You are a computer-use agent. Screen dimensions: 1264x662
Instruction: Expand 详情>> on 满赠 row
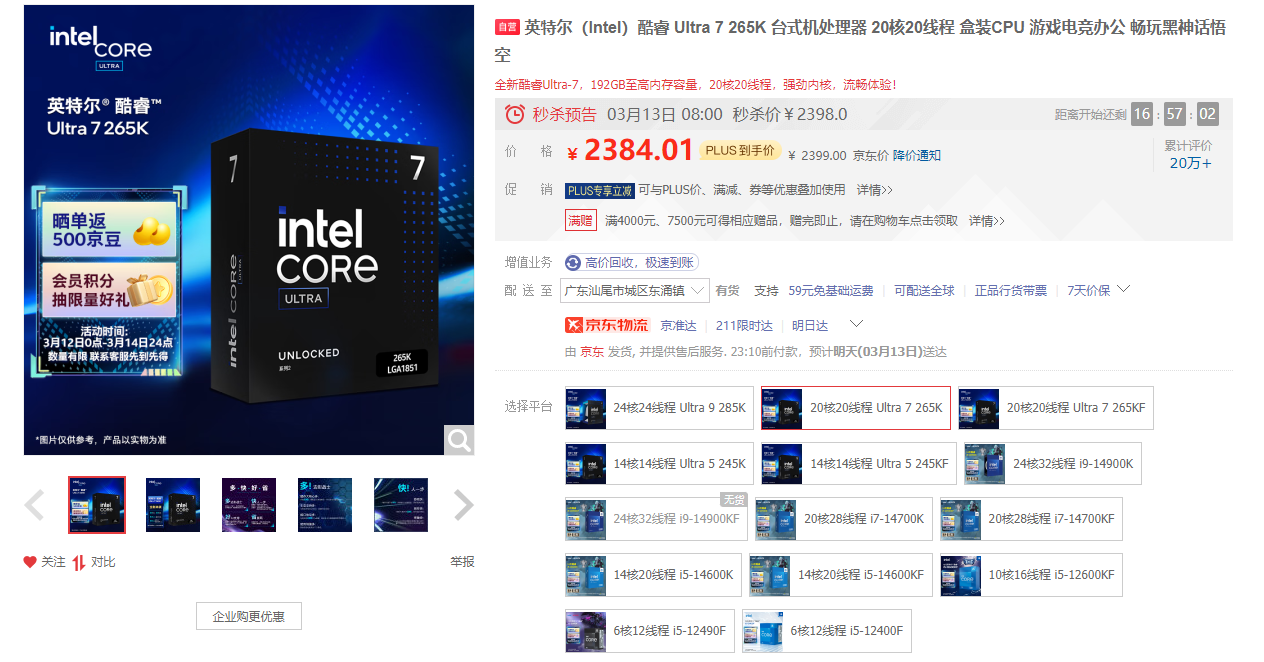(987, 221)
